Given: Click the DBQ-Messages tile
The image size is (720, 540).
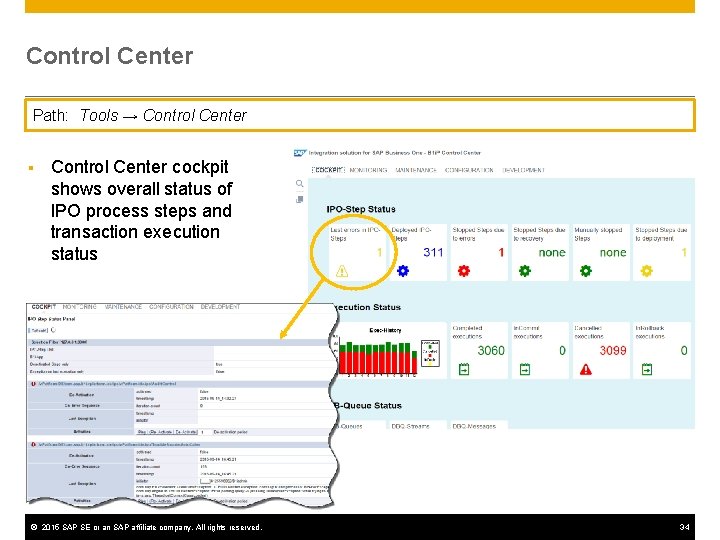Looking at the screenshot, I should (x=479, y=425).
